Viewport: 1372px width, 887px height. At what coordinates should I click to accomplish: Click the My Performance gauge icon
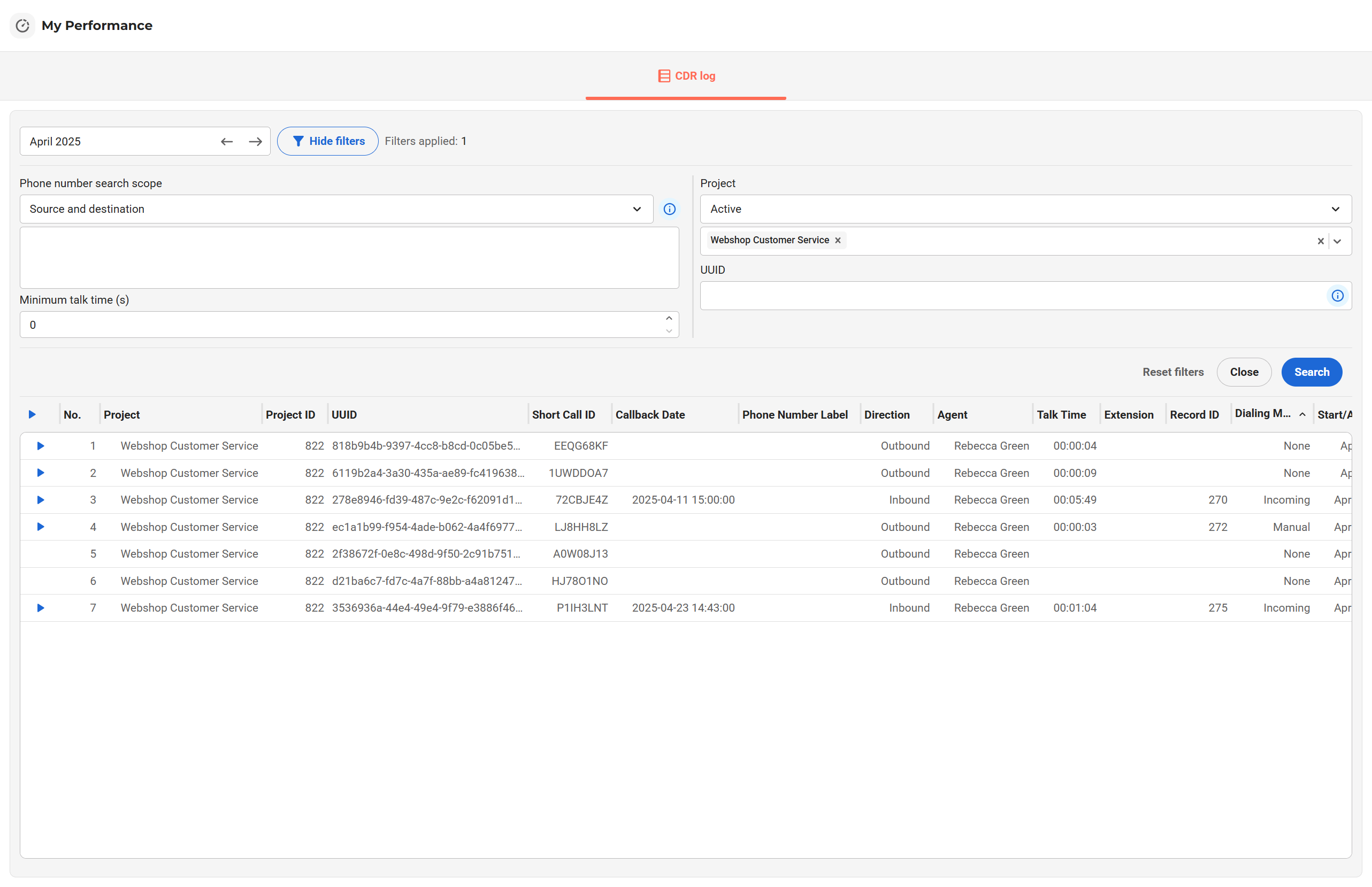(x=22, y=25)
